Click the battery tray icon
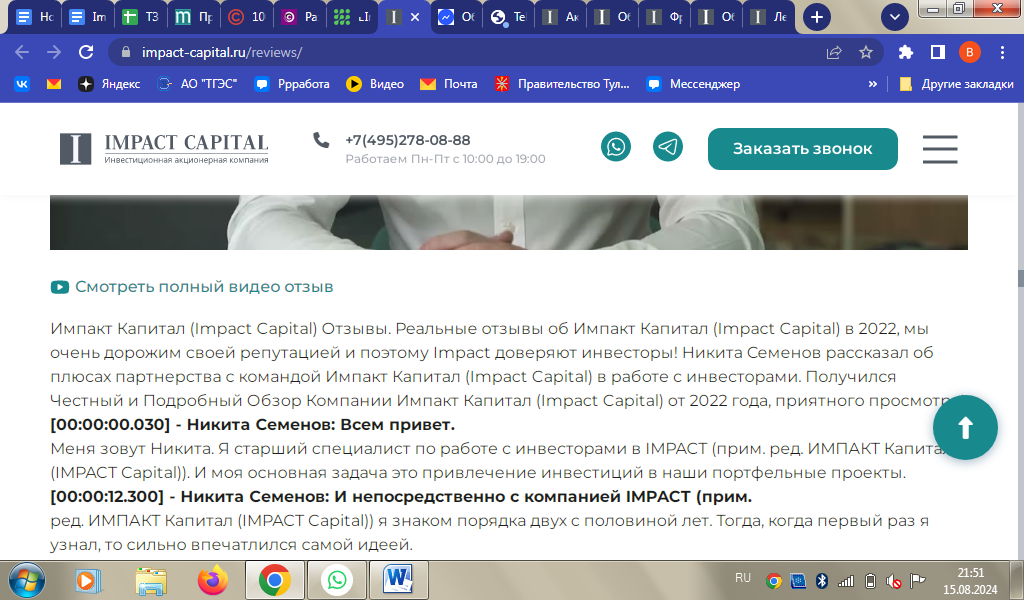The height and width of the screenshot is (600, 1024). (x=870, y=580)
